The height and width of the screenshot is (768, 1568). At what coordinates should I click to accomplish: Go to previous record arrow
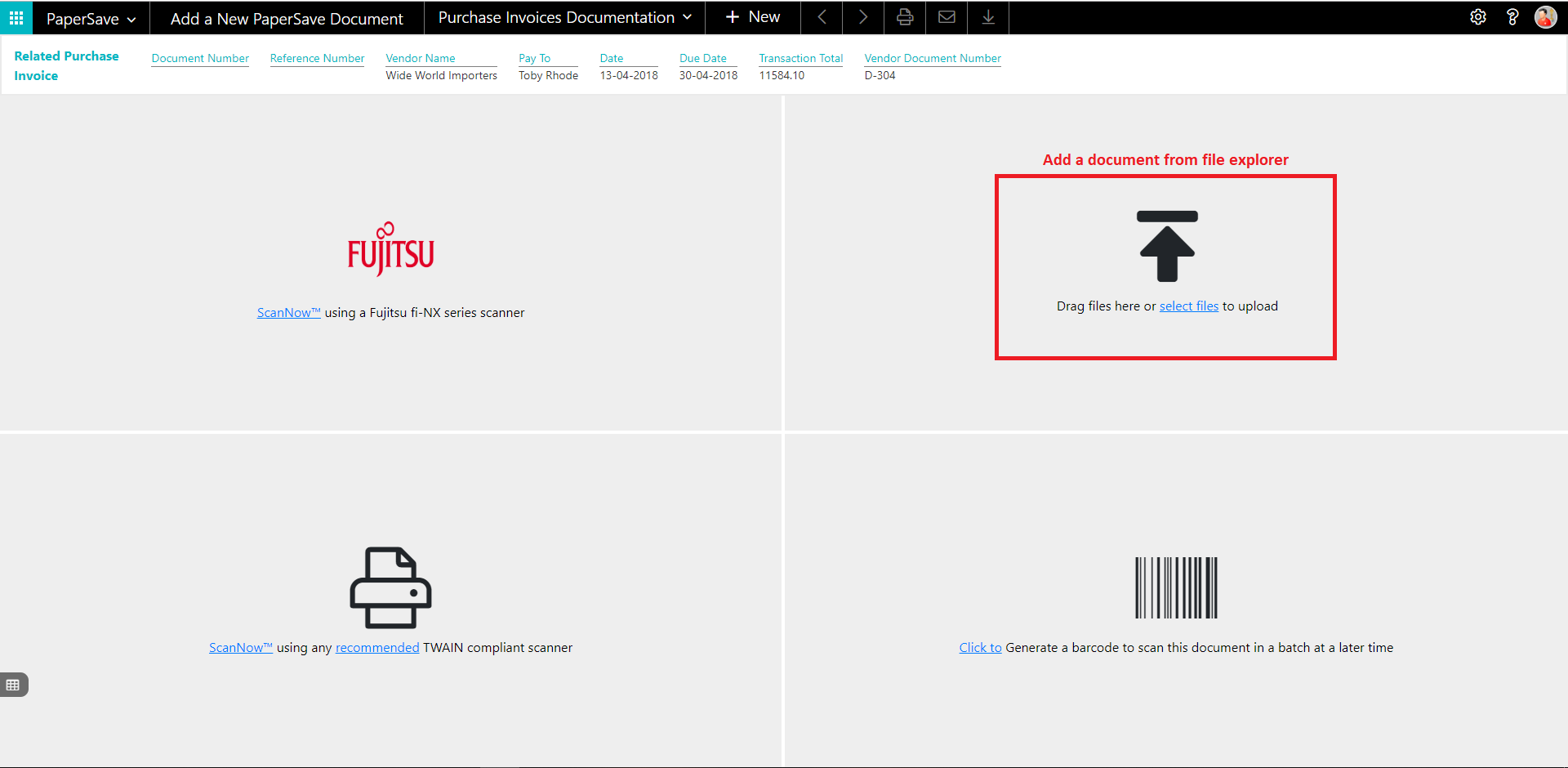pyautogui.click(x=822, y=17)
